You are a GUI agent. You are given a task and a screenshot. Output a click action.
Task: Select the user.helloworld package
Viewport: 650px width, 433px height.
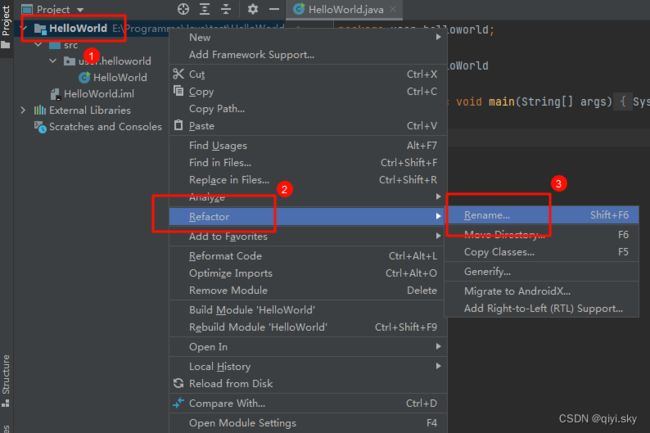114,61
